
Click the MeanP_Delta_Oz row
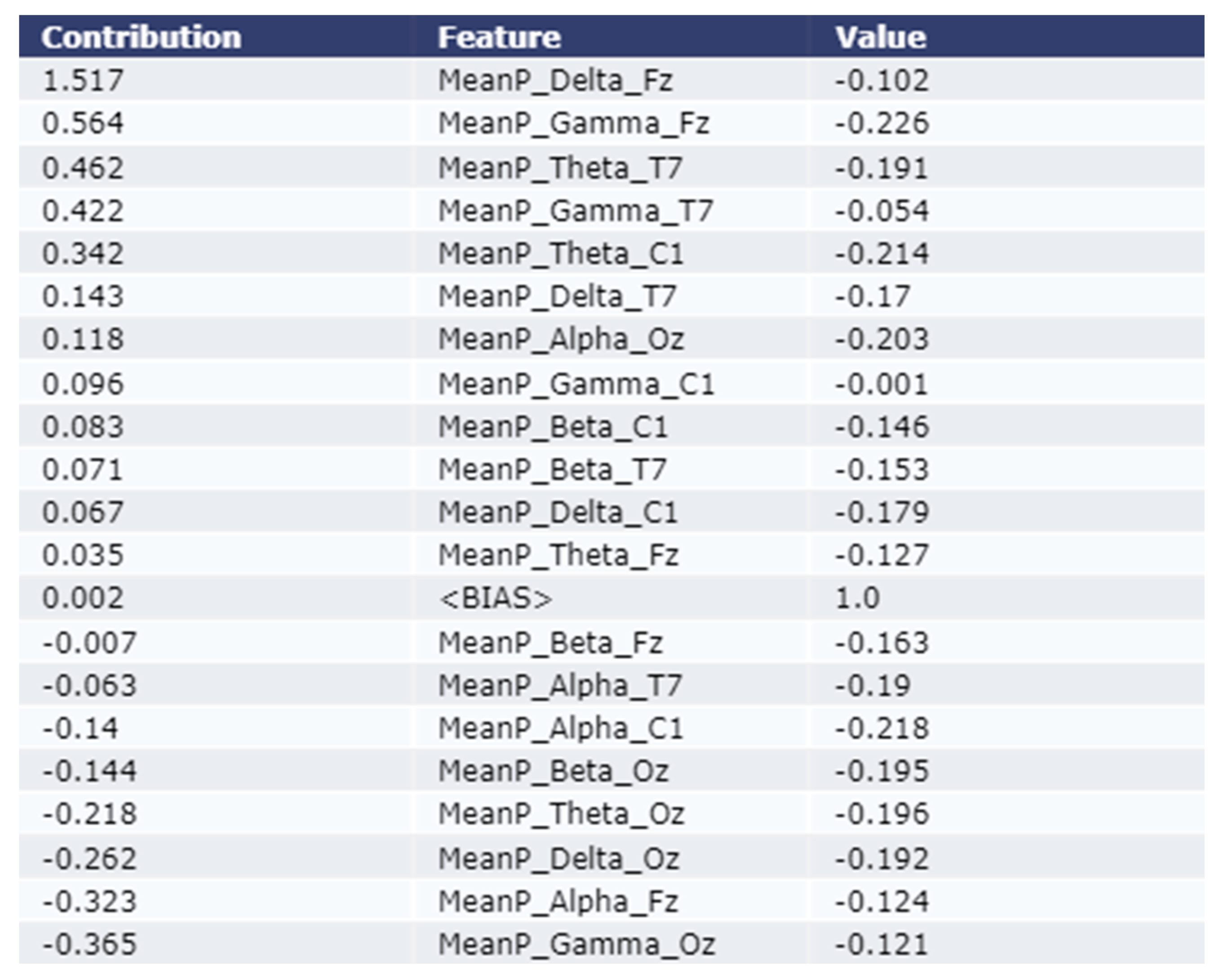coord(558,858)
